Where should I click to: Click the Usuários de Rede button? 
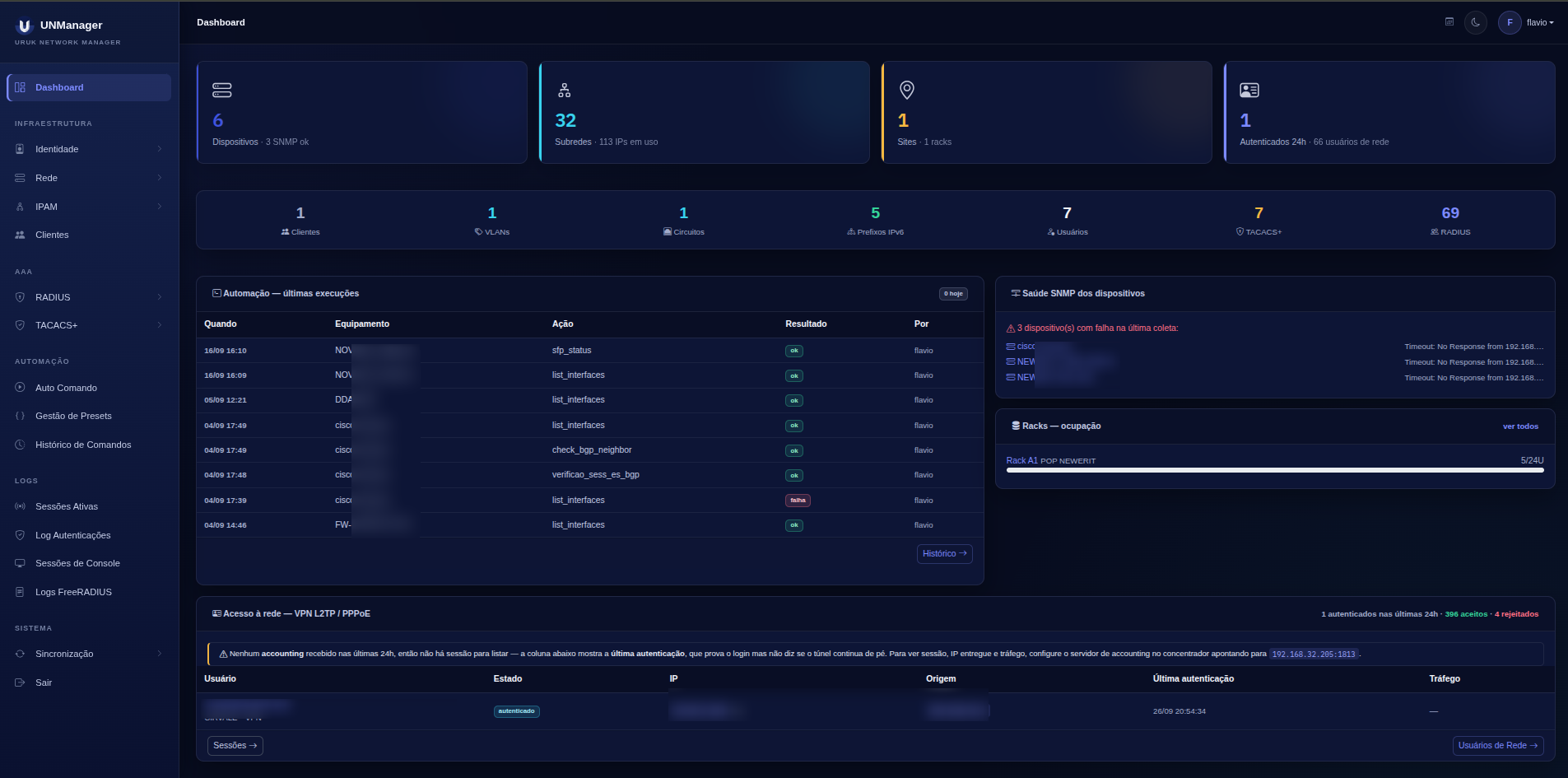1498,746
